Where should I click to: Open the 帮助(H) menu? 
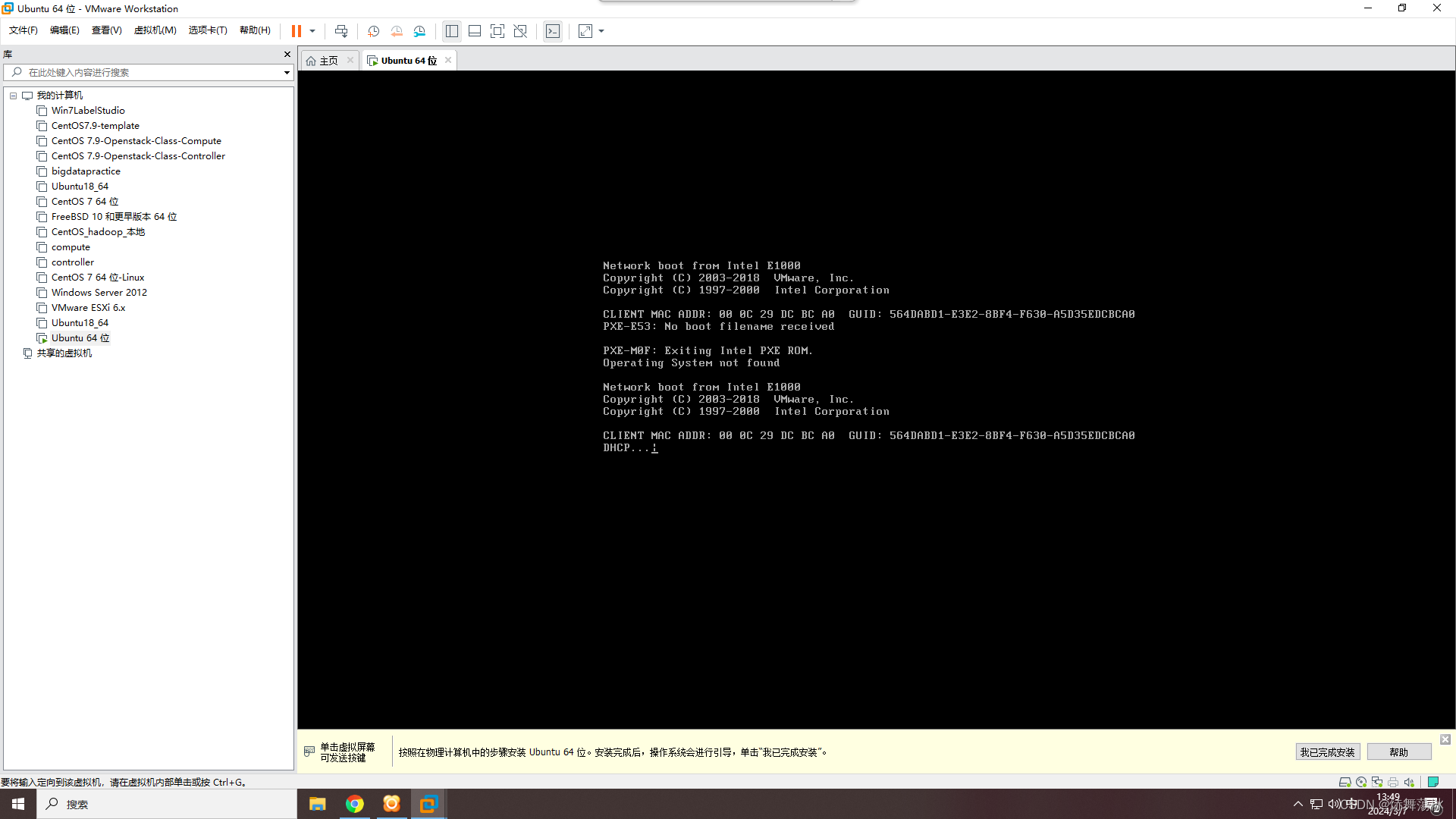point(255,30)
